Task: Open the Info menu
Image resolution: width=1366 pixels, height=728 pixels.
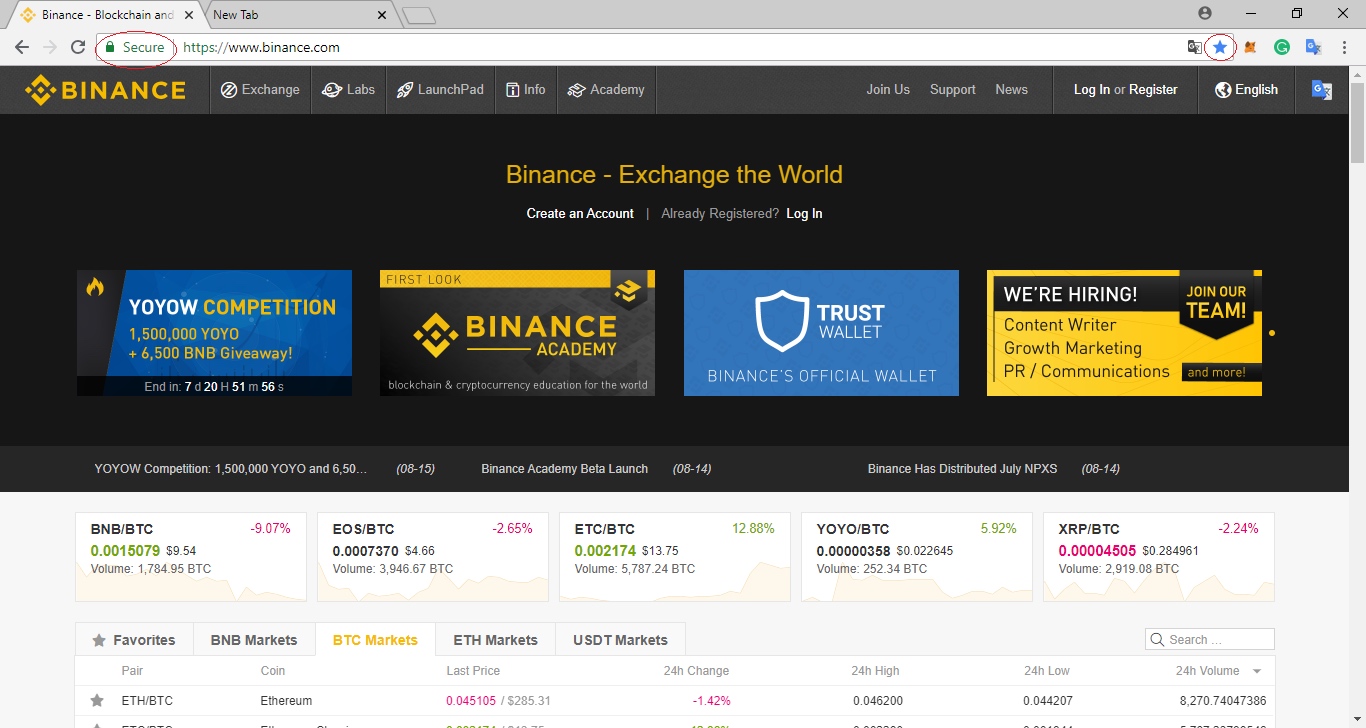Action: click(x=526, y=90)
